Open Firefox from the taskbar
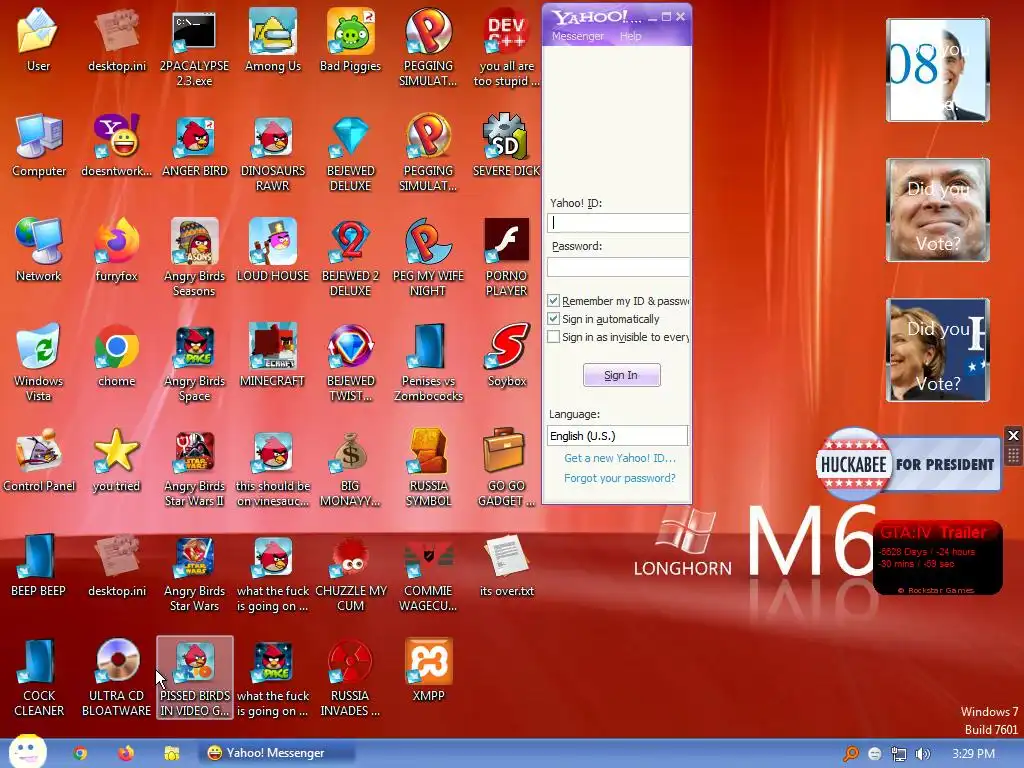 point(126,754)
